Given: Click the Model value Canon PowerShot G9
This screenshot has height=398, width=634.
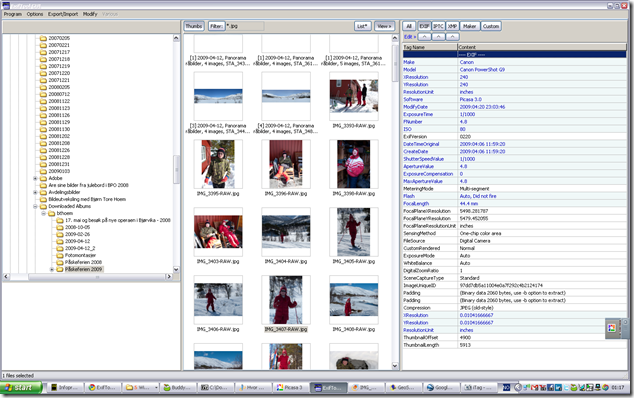Looking at the screenshot, I should click(x=482, y=70).
